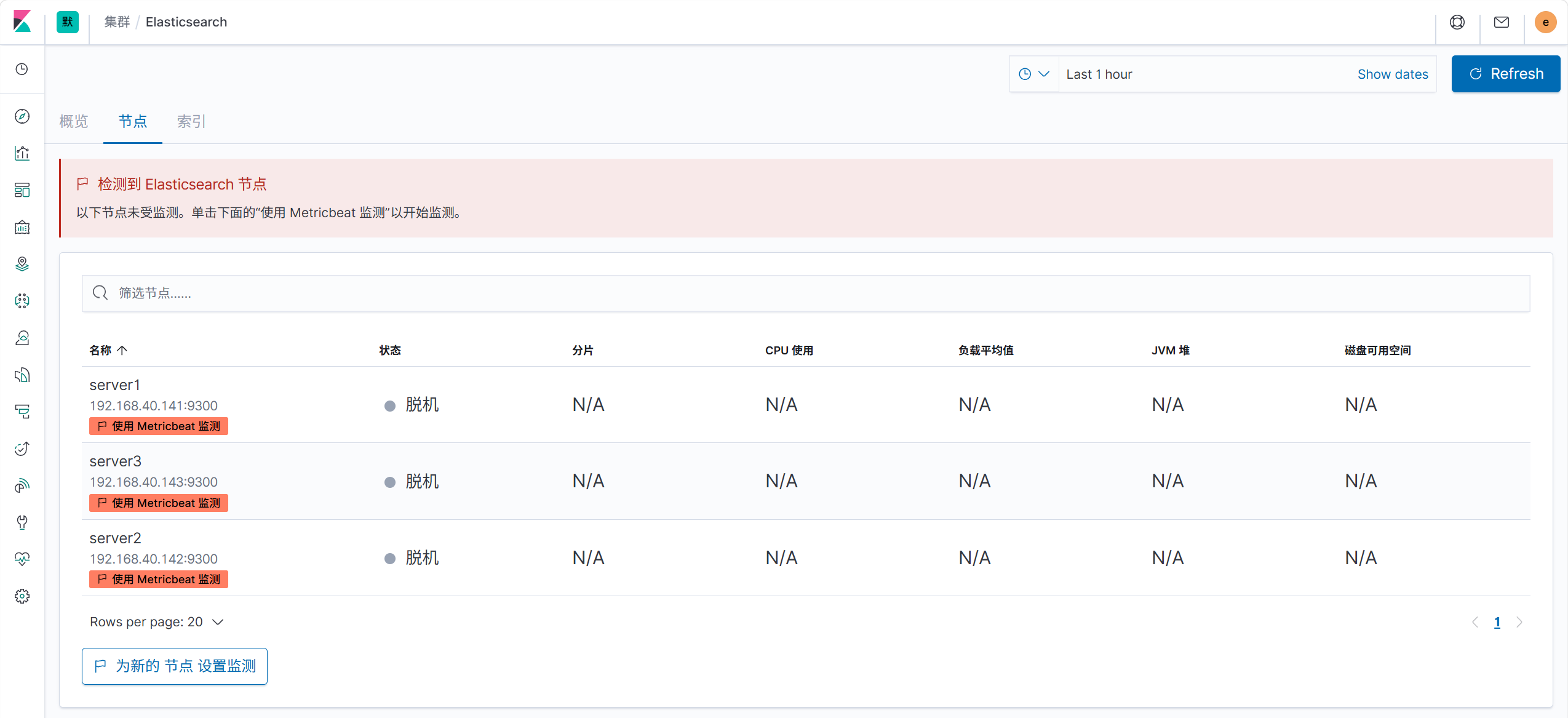Open the server1 node name
The height and width of the screenshot is (718, 1568).
(x=115, y=385)
